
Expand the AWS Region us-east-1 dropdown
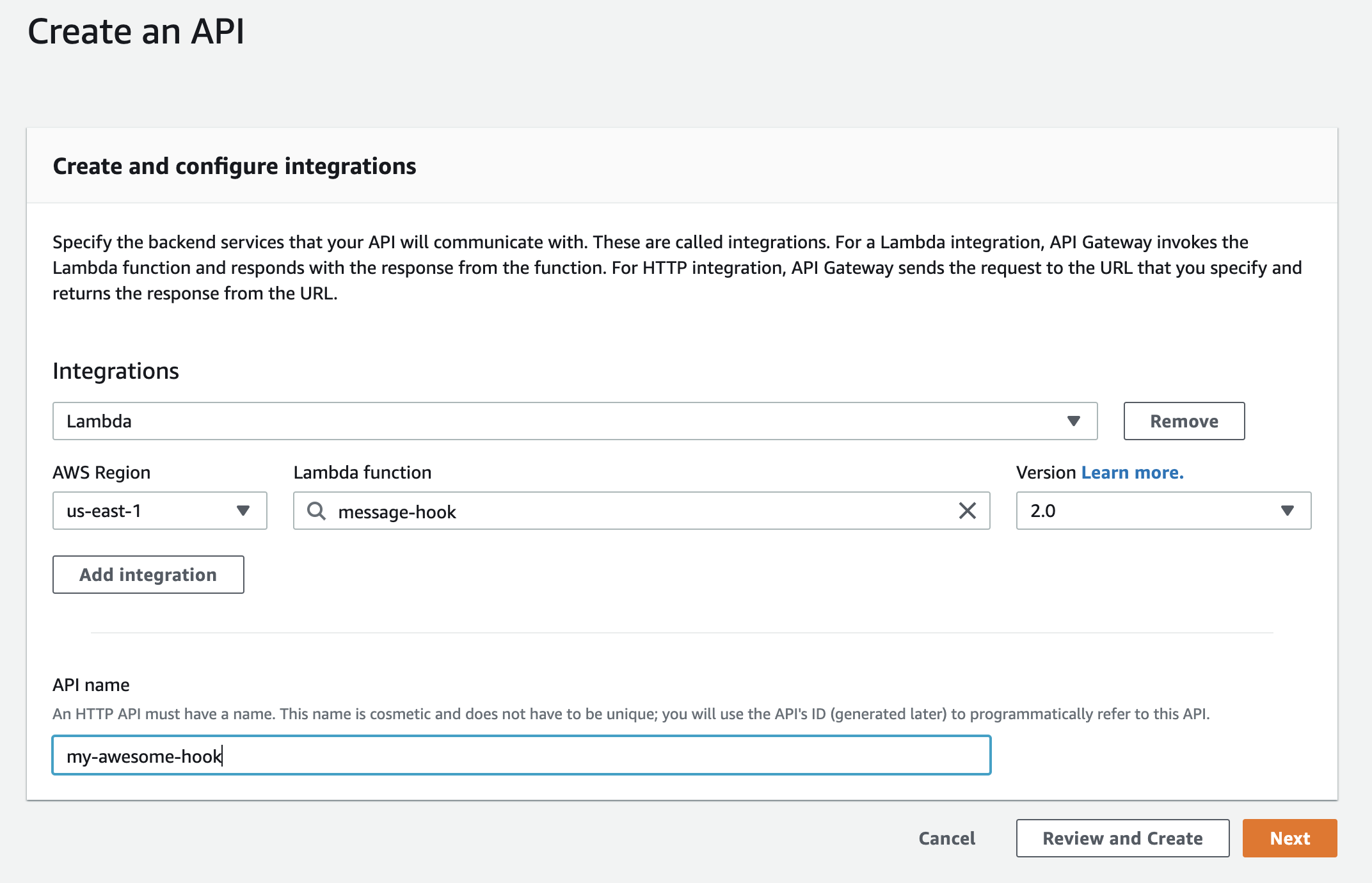point(159,511)
